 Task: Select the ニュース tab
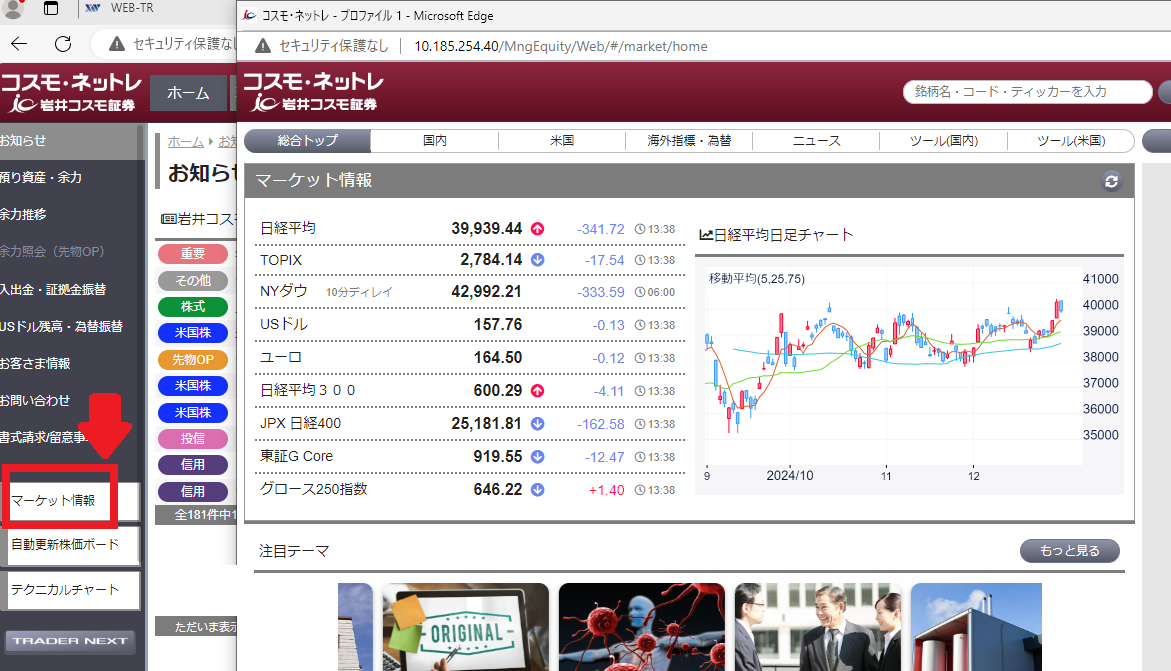coord(816,140)
